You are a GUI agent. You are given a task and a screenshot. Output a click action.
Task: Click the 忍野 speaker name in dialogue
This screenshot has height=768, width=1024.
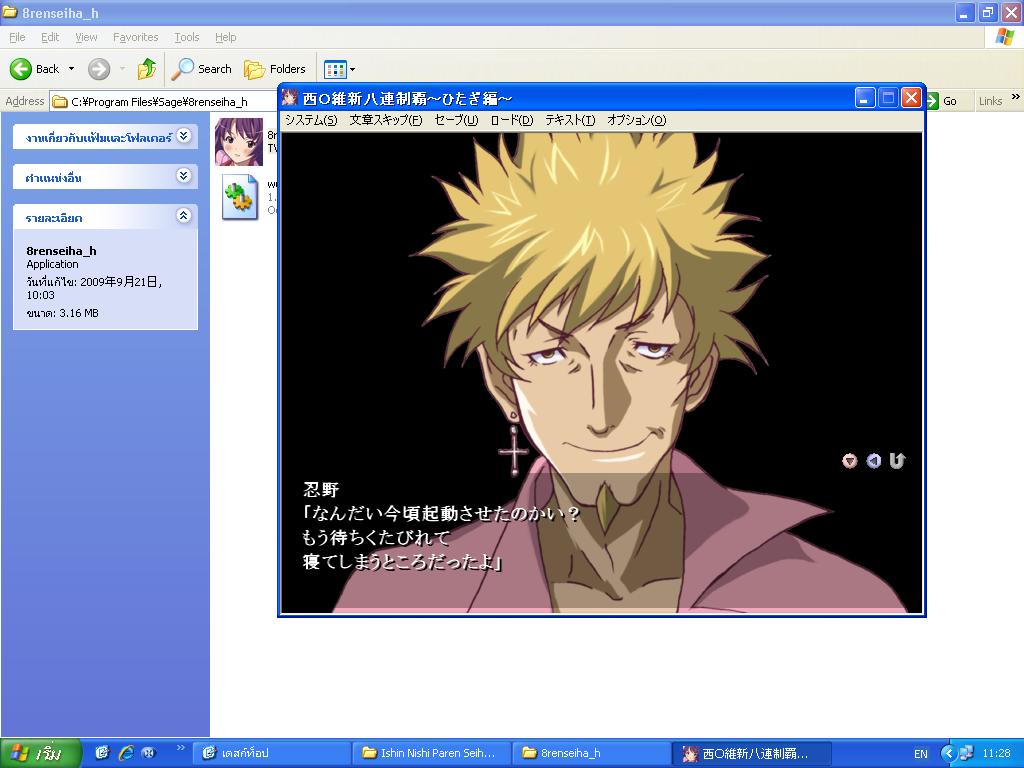pos(321,490)
